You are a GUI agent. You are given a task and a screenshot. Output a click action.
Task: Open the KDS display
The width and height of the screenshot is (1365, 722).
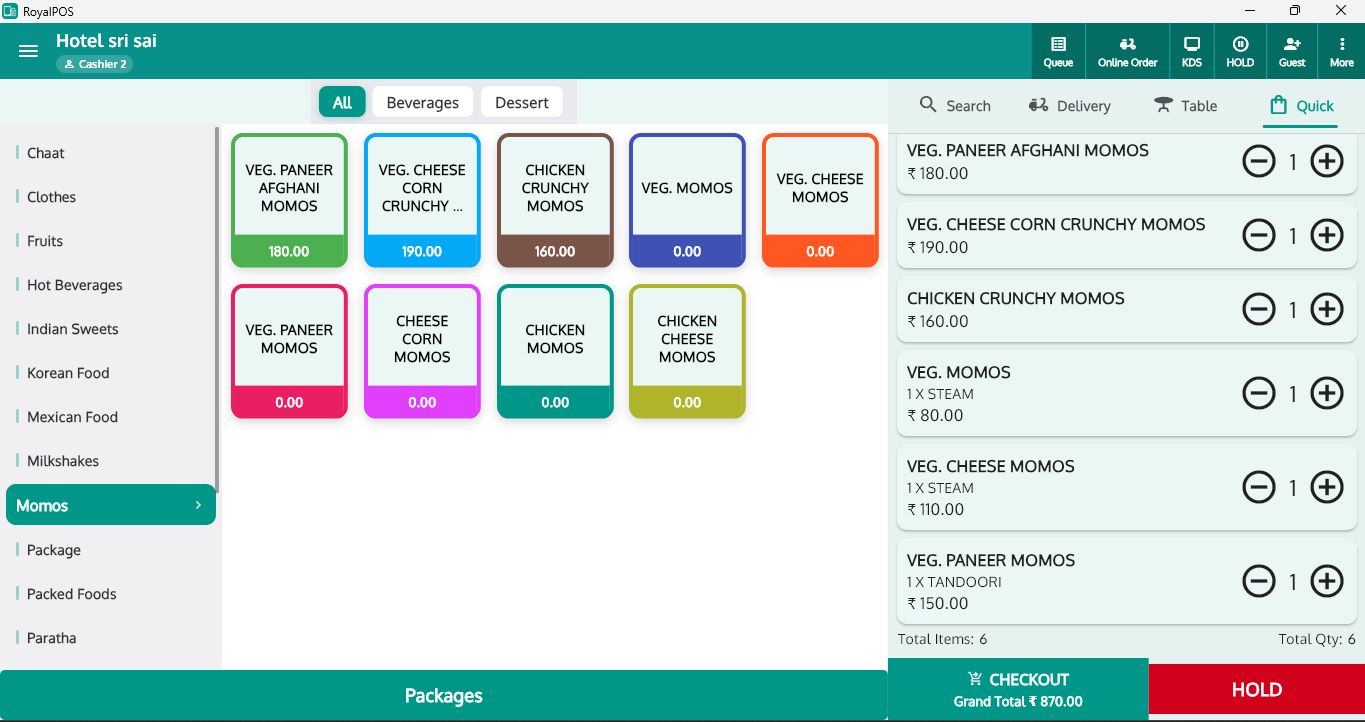(x=1192, y=51)
